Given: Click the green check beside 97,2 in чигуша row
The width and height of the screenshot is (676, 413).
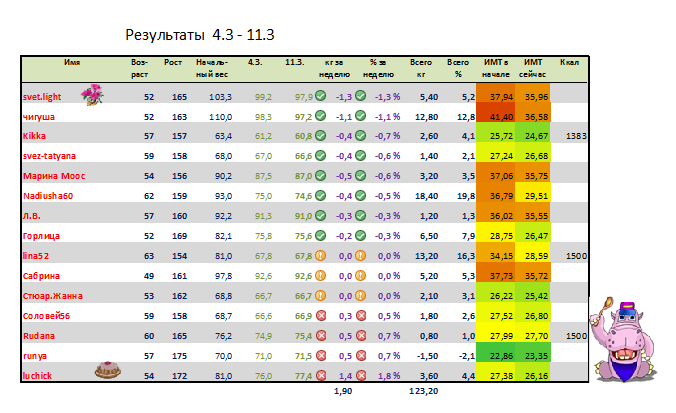Looking at the screenshot, I should (320, 116).
